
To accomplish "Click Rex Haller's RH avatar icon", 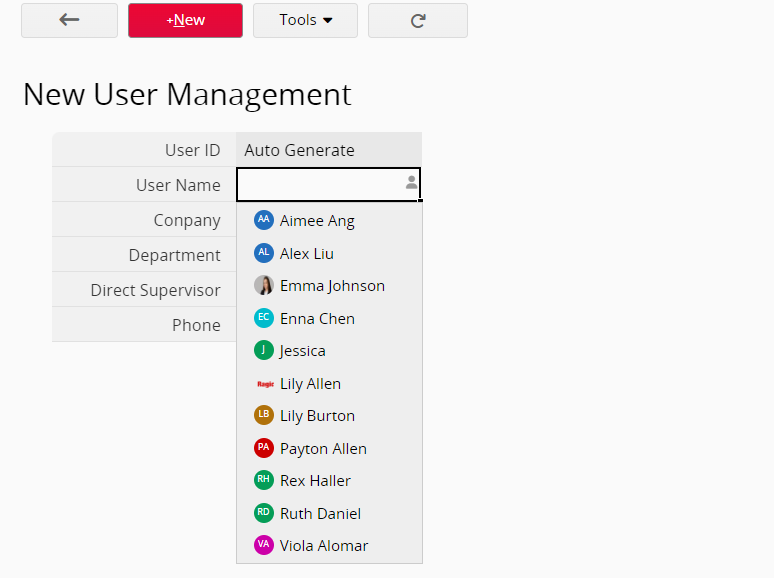I will (x=264, y=480).
